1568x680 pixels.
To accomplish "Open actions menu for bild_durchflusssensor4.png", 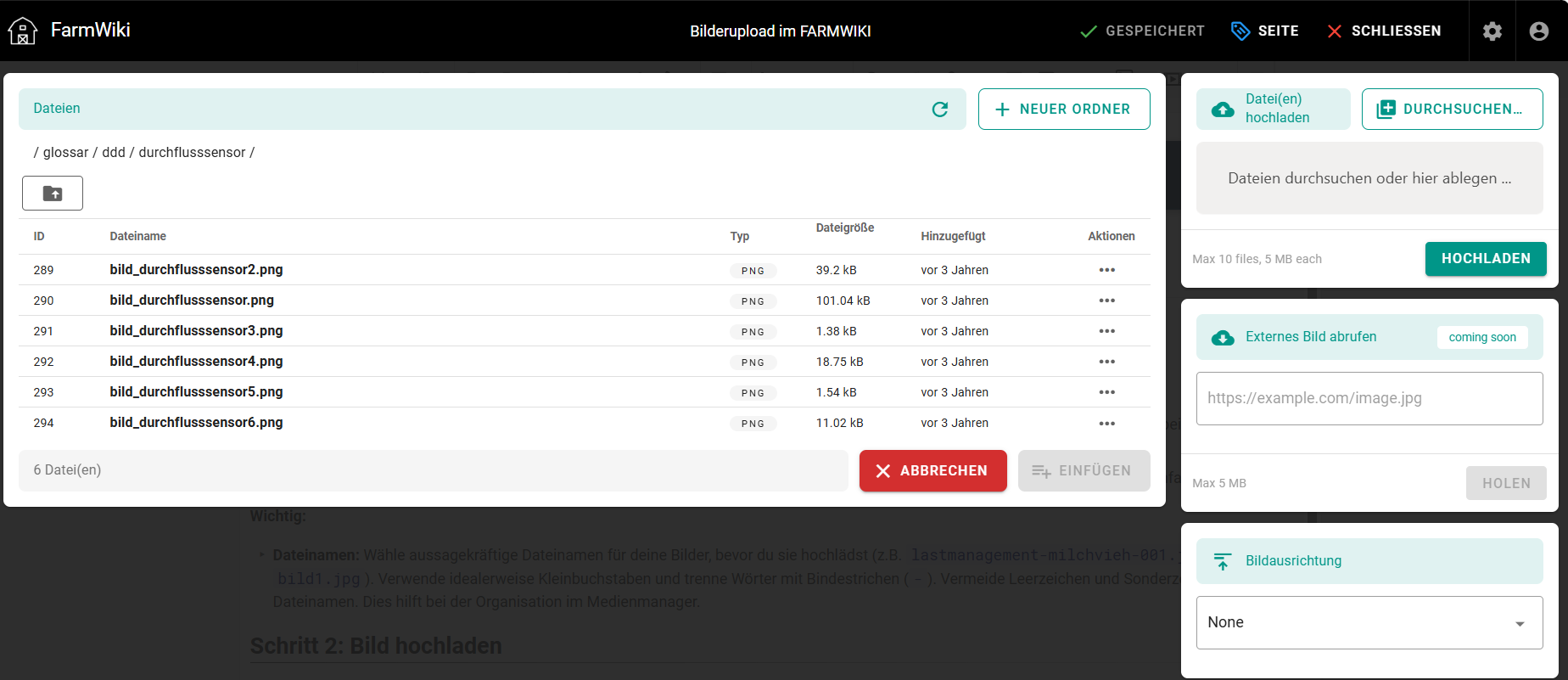I will (1106, 362).
